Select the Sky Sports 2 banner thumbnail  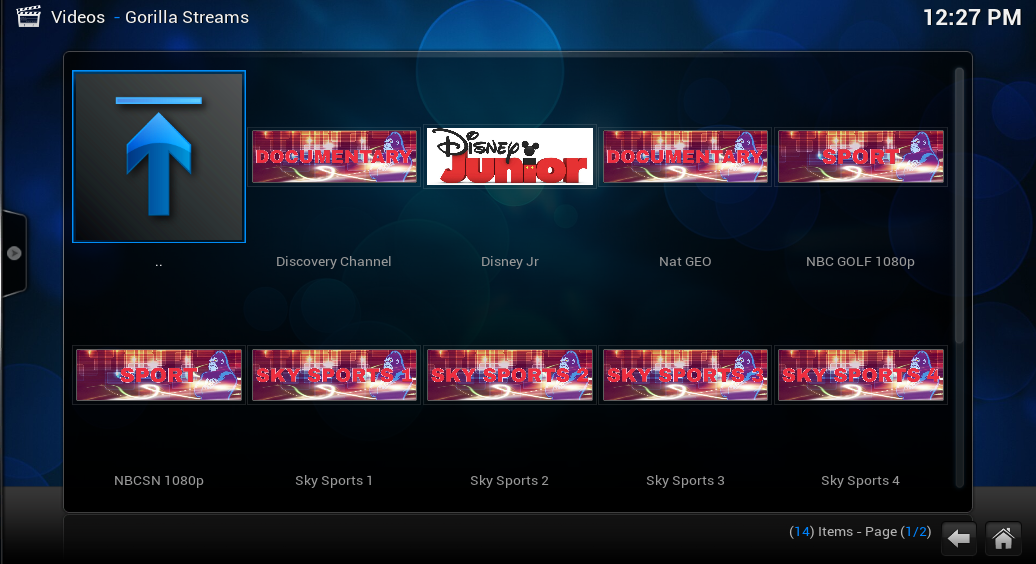[x=509, y=375]
